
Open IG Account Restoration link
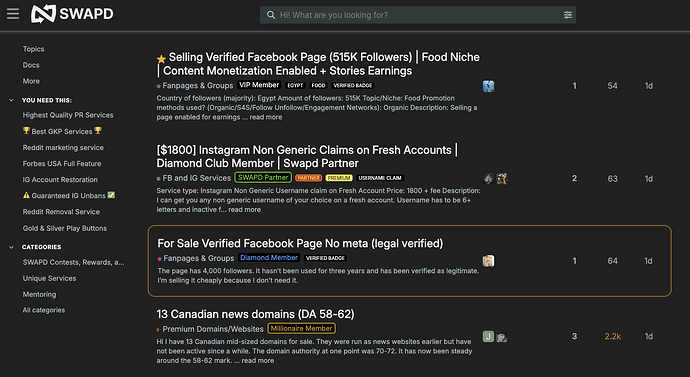click(60, 179)
